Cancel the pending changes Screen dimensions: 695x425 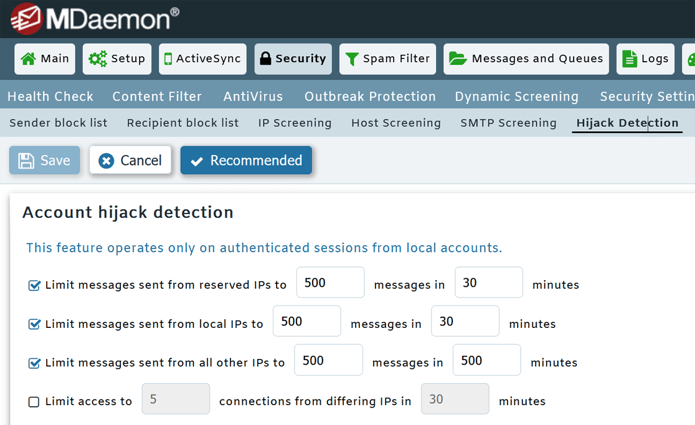pyautogui.click(x=130, y=160)
